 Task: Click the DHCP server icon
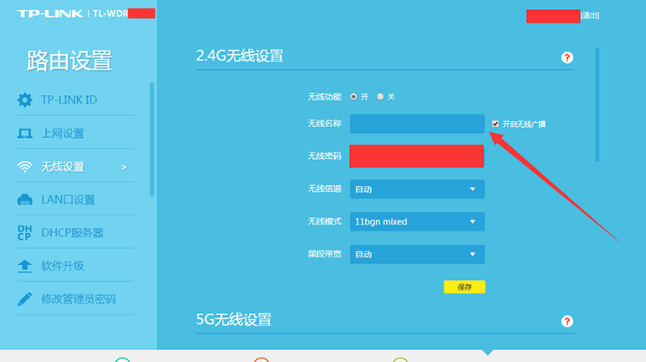[x=25, y=233]
